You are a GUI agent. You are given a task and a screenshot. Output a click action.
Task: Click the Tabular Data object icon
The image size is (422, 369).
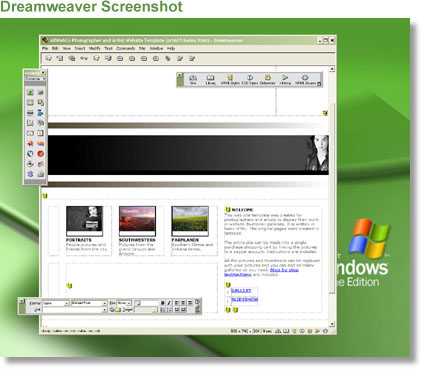pos(40,103)
